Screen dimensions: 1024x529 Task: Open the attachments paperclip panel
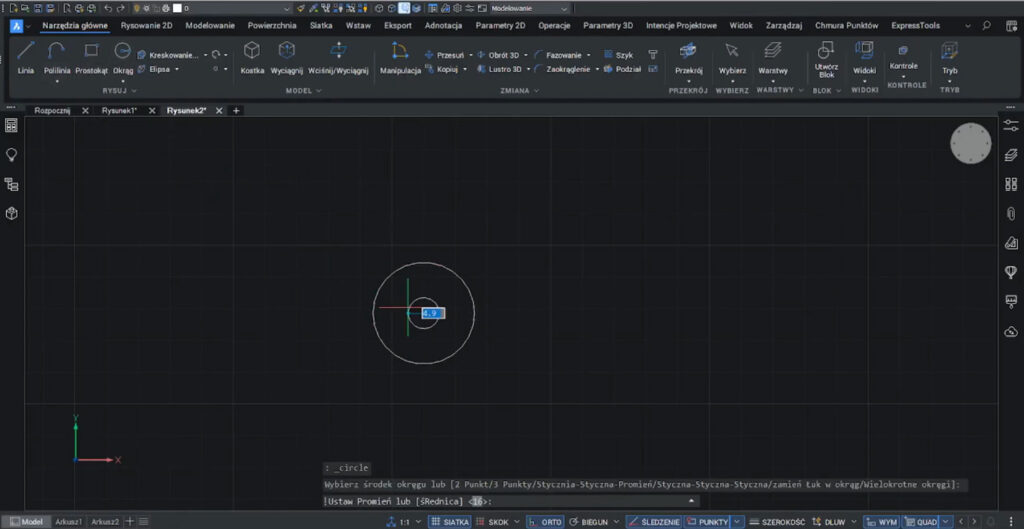tap(1010, 213)
